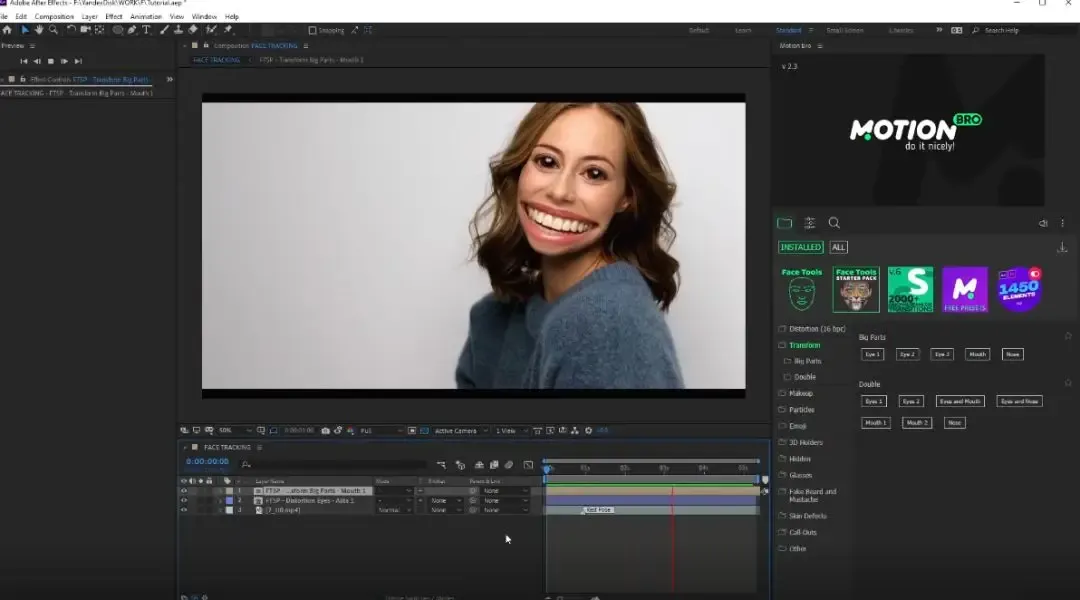This screenshot has width=1080, height=600.
Task: Expand the Distortion (16 bpc) folder
Action: click(x=811, y=329)
